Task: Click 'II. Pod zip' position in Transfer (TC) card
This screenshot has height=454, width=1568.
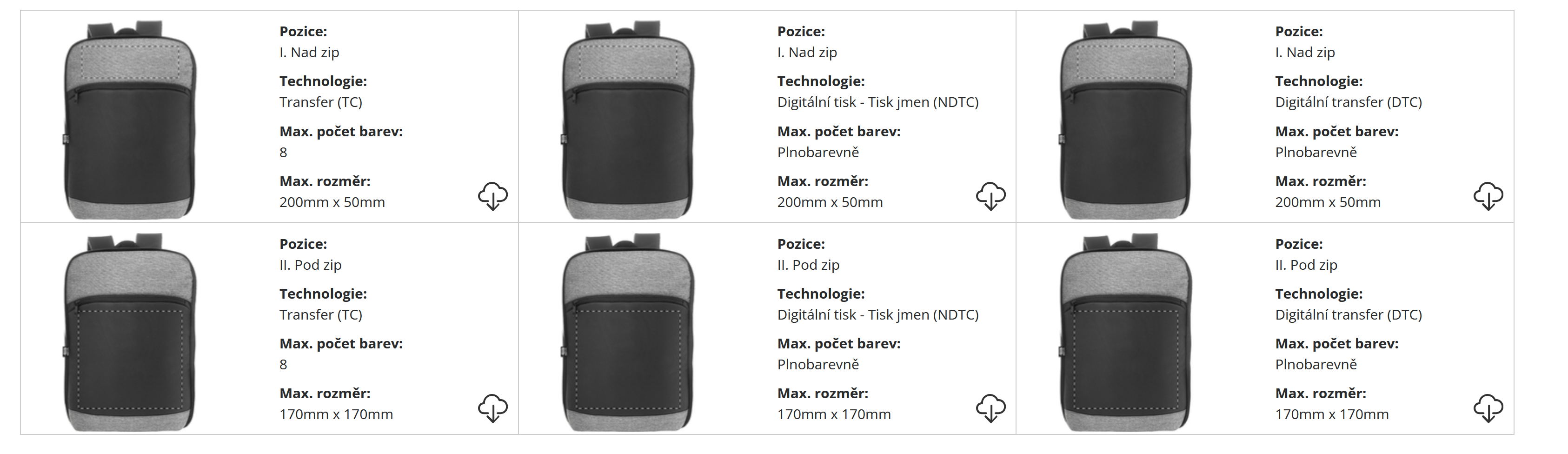Action: pyautogui.click(x=311, y=265)
